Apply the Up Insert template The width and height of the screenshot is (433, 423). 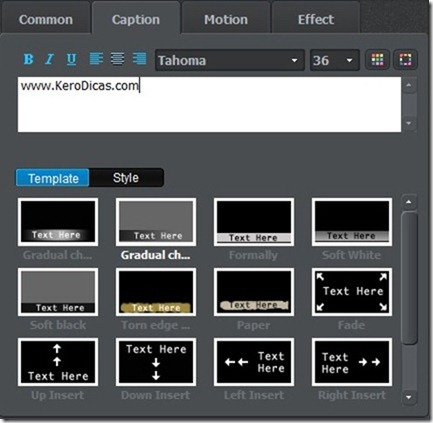(58, 362)
